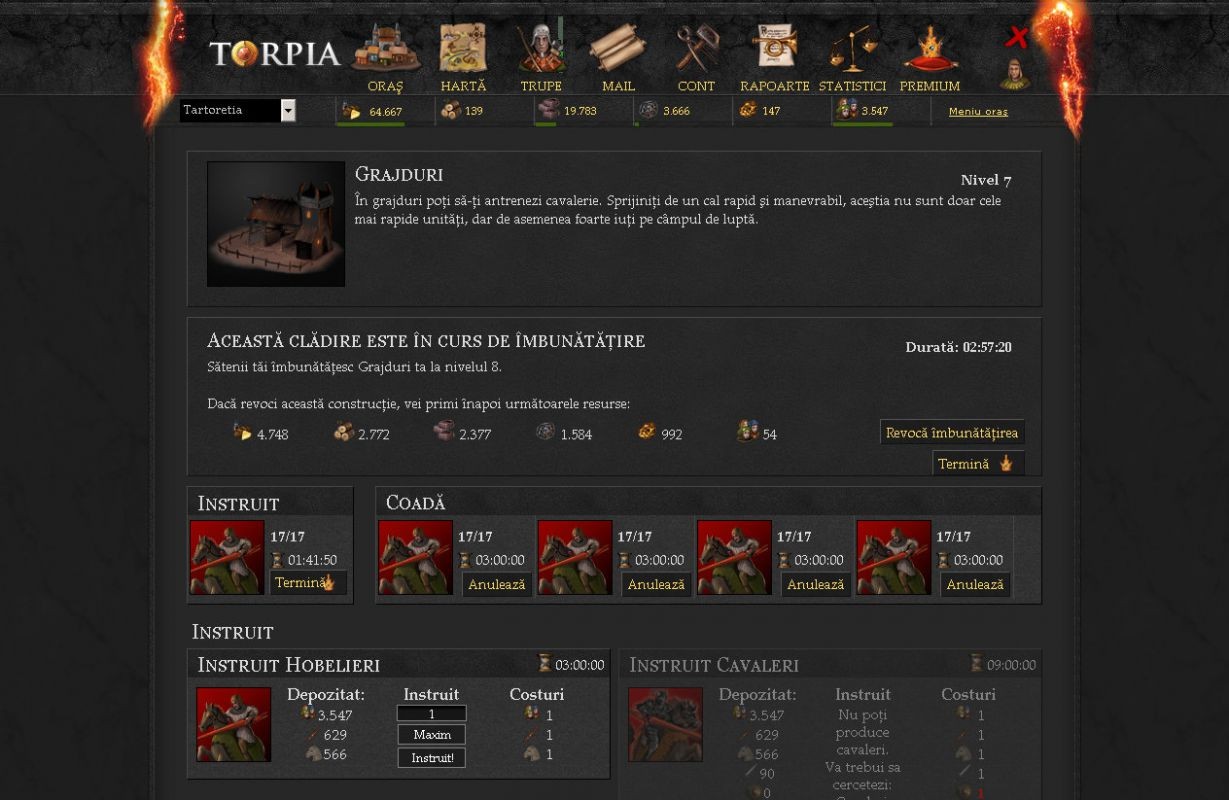The height and width of the screenshot is (800, 1229).
Task: Open the Trupe troops icon
Action: tap(541, 49)
